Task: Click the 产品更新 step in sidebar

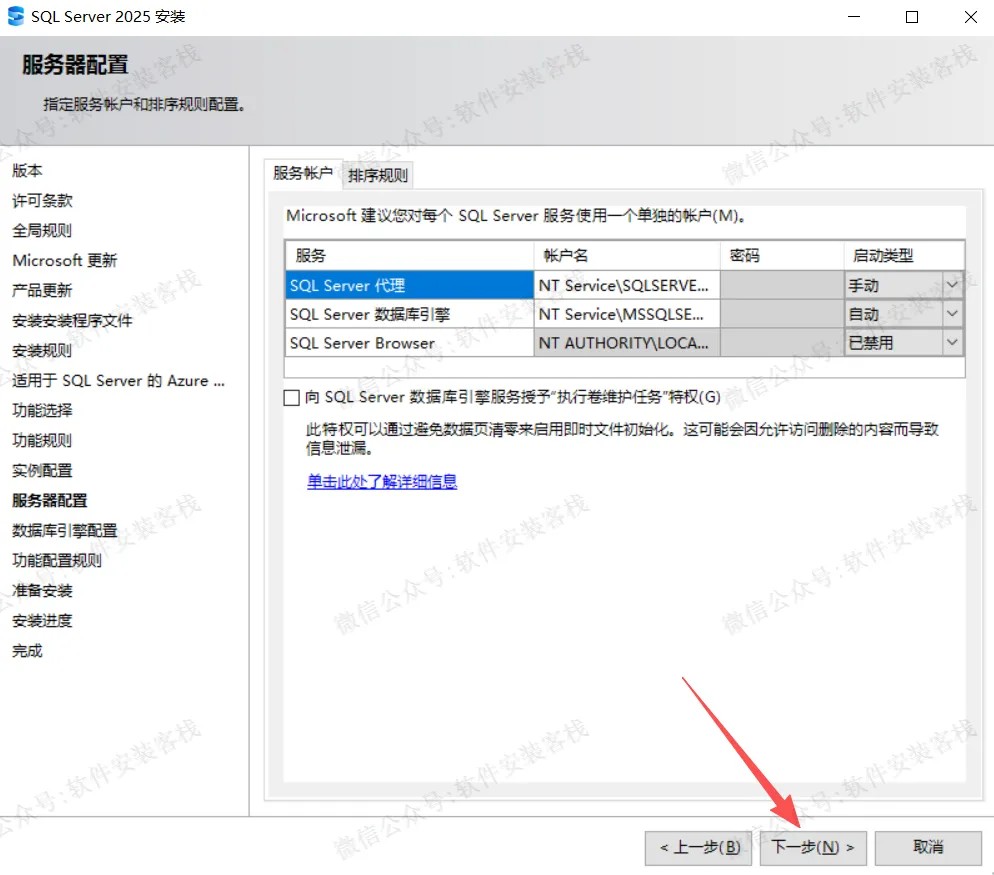Action: pos(42,290)
